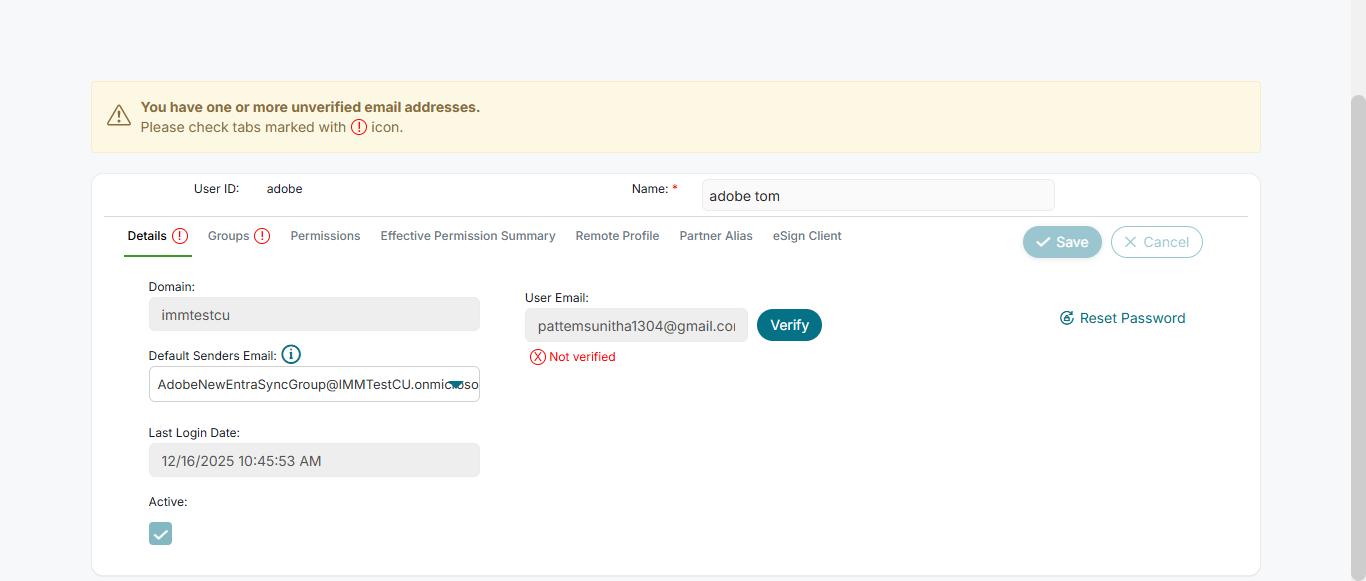1366x581 pixels.
Task: Uncheck the Active checkbox
Action: [160, 533]
